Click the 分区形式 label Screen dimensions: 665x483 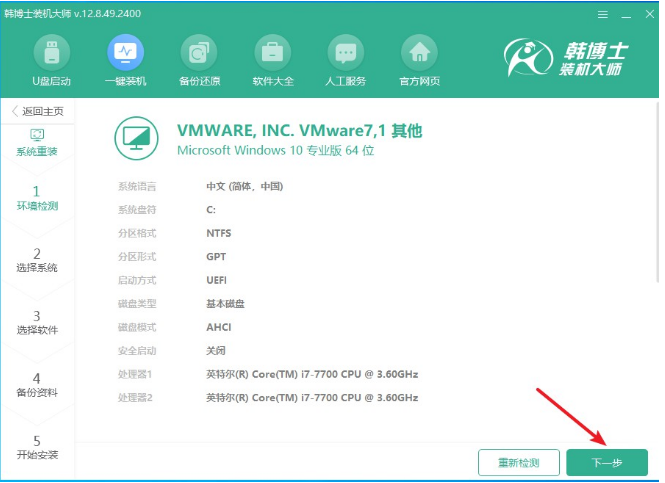pyautogui.click(x=137, y=257)
